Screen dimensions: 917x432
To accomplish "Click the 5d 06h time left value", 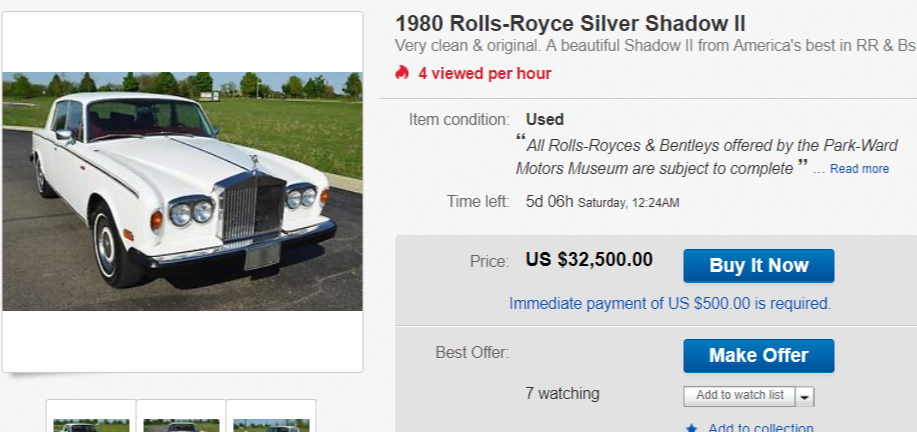I will coord(548,202).
